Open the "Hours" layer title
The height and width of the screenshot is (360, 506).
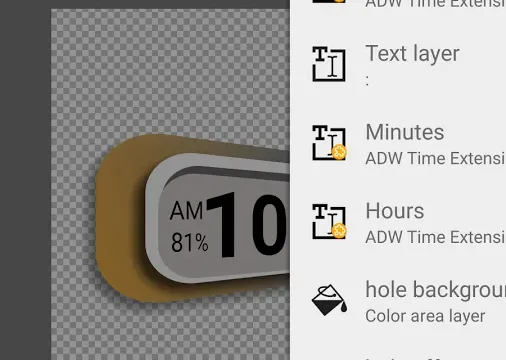pyautogui.click(x=395, y=211)
